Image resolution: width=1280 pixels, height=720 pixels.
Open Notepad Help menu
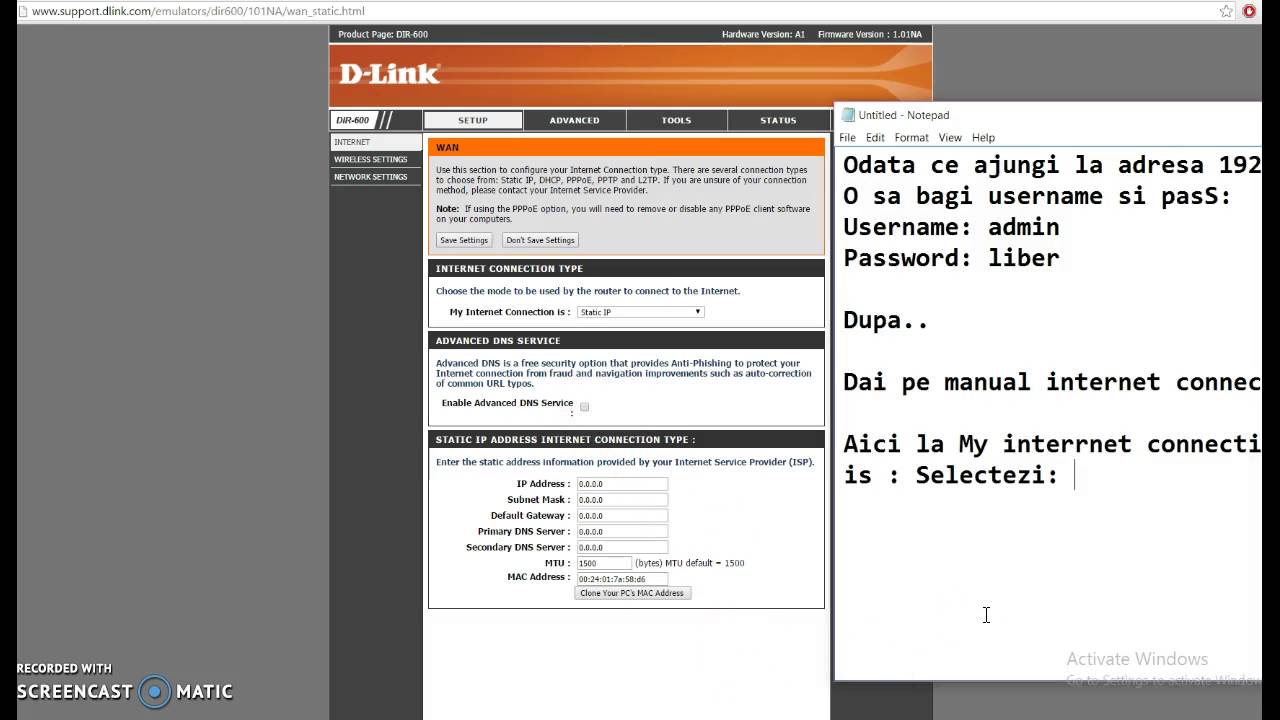983,138
